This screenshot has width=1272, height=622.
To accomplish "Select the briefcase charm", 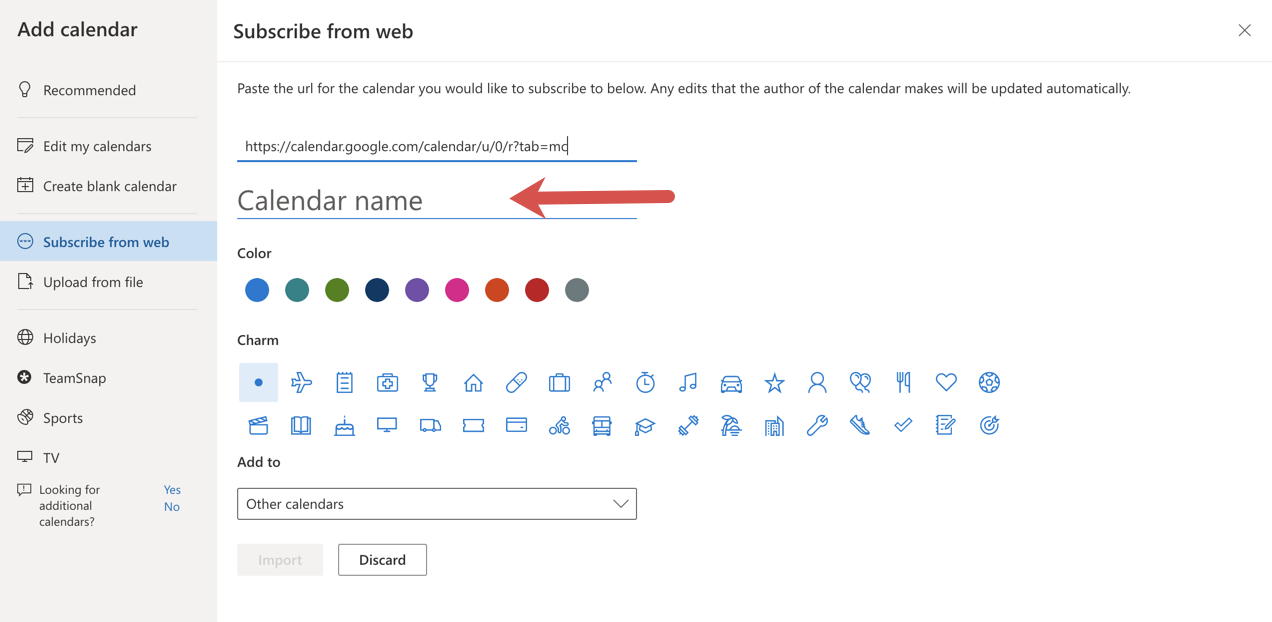I will point(559,382).
